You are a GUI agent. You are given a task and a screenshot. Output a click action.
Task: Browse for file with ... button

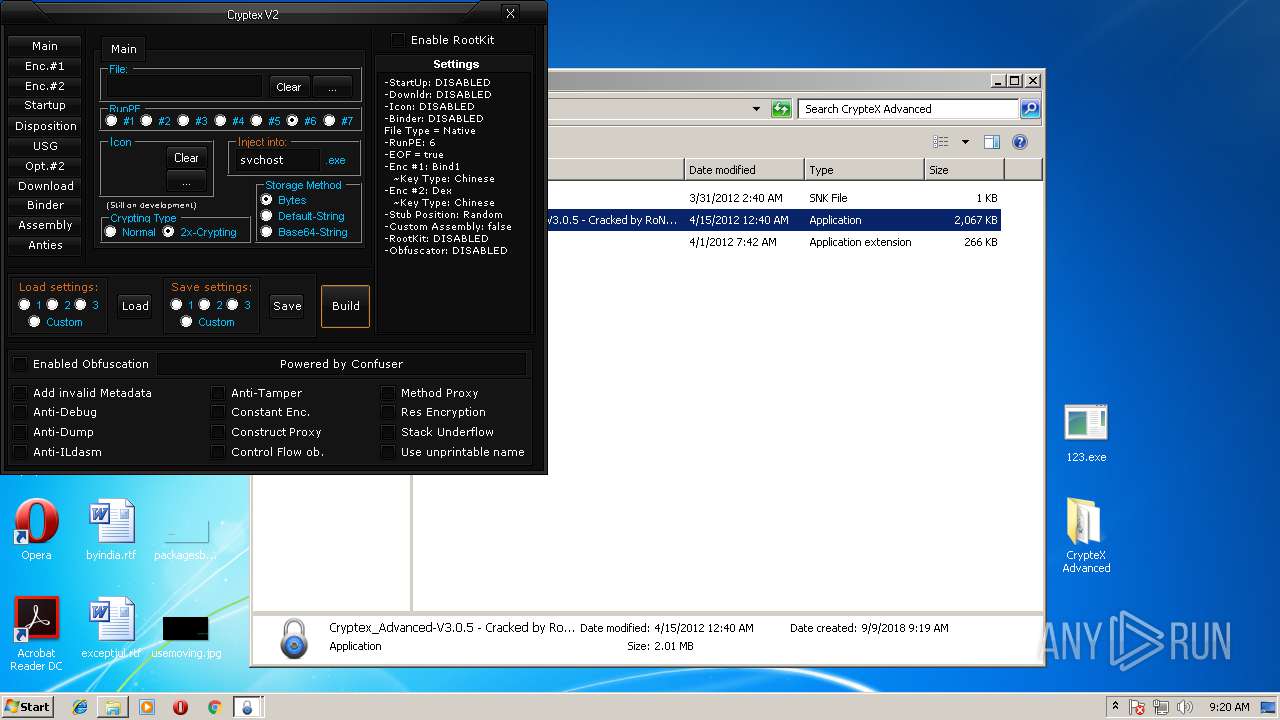pyautogui.click(x=333, y=87)
